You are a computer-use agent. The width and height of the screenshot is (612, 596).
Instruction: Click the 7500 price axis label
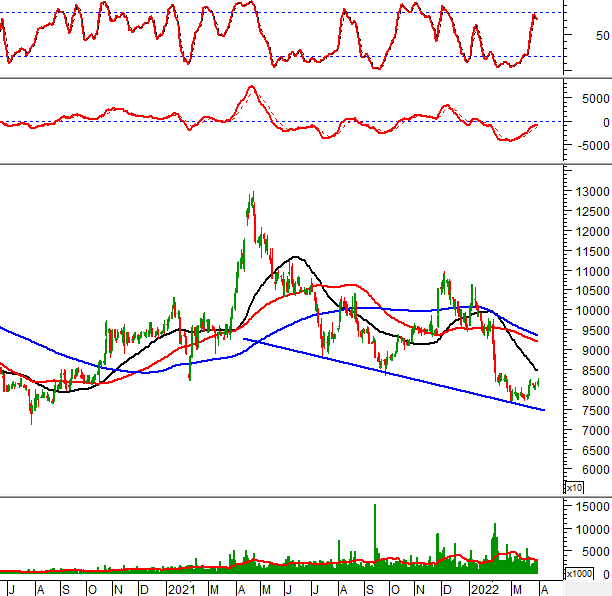click(596, 411)
